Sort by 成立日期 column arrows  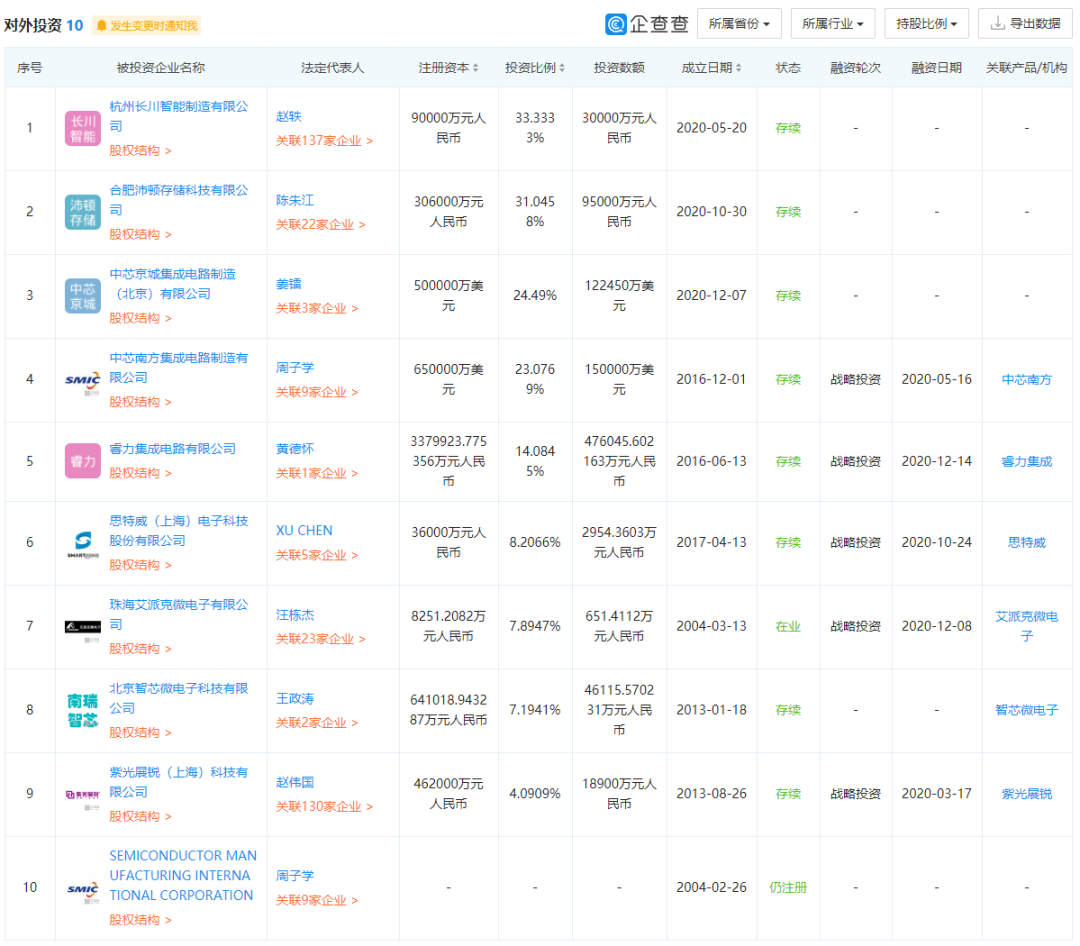coord(738,68)
